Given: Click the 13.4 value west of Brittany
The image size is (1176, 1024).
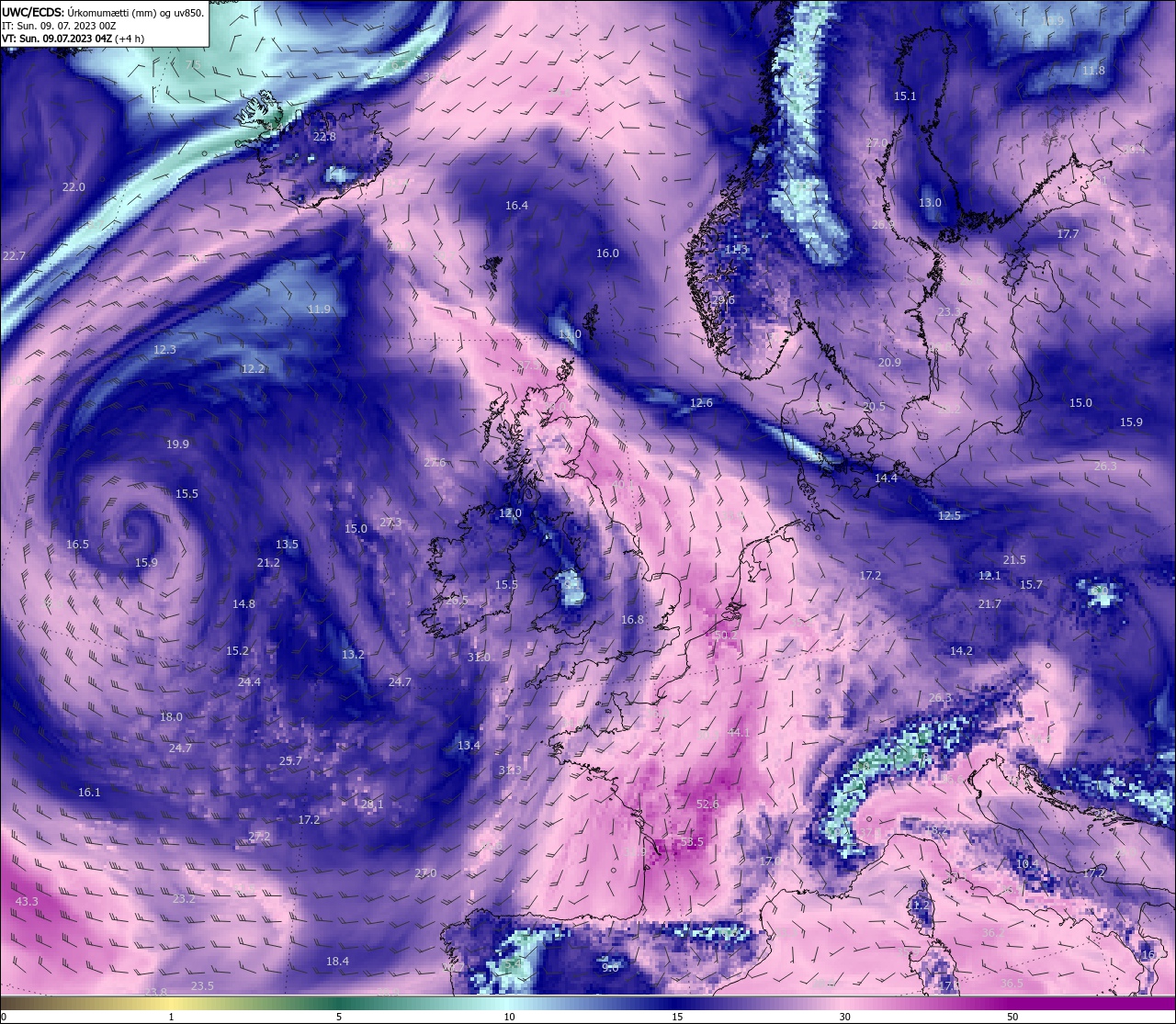Looking at the screenshot, I should (x=469, y=745).
